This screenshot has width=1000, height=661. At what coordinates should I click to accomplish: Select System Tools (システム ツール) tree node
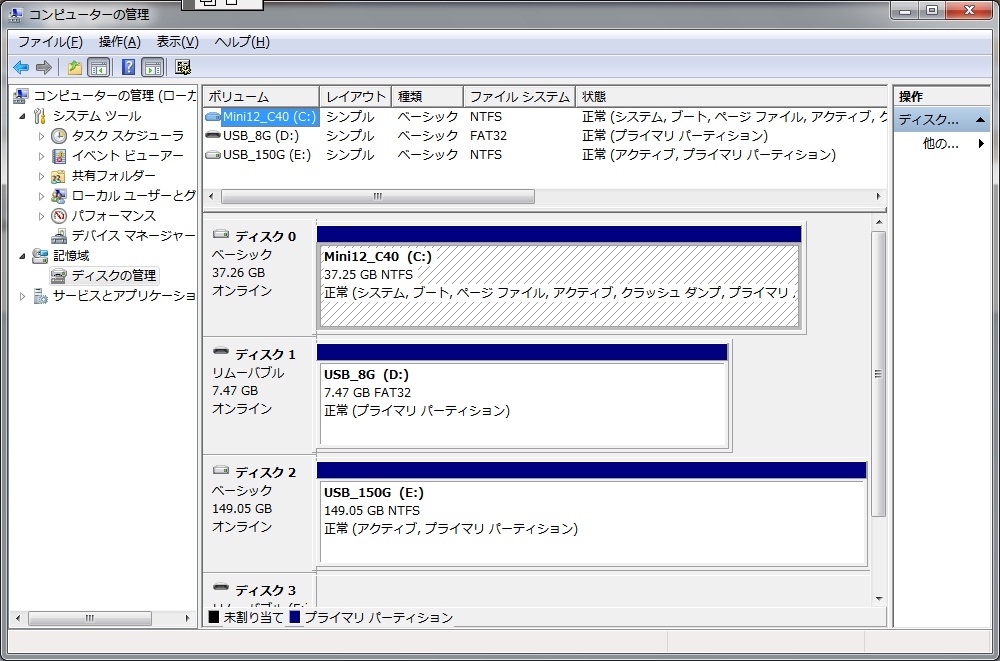click(x=87, y=116)
